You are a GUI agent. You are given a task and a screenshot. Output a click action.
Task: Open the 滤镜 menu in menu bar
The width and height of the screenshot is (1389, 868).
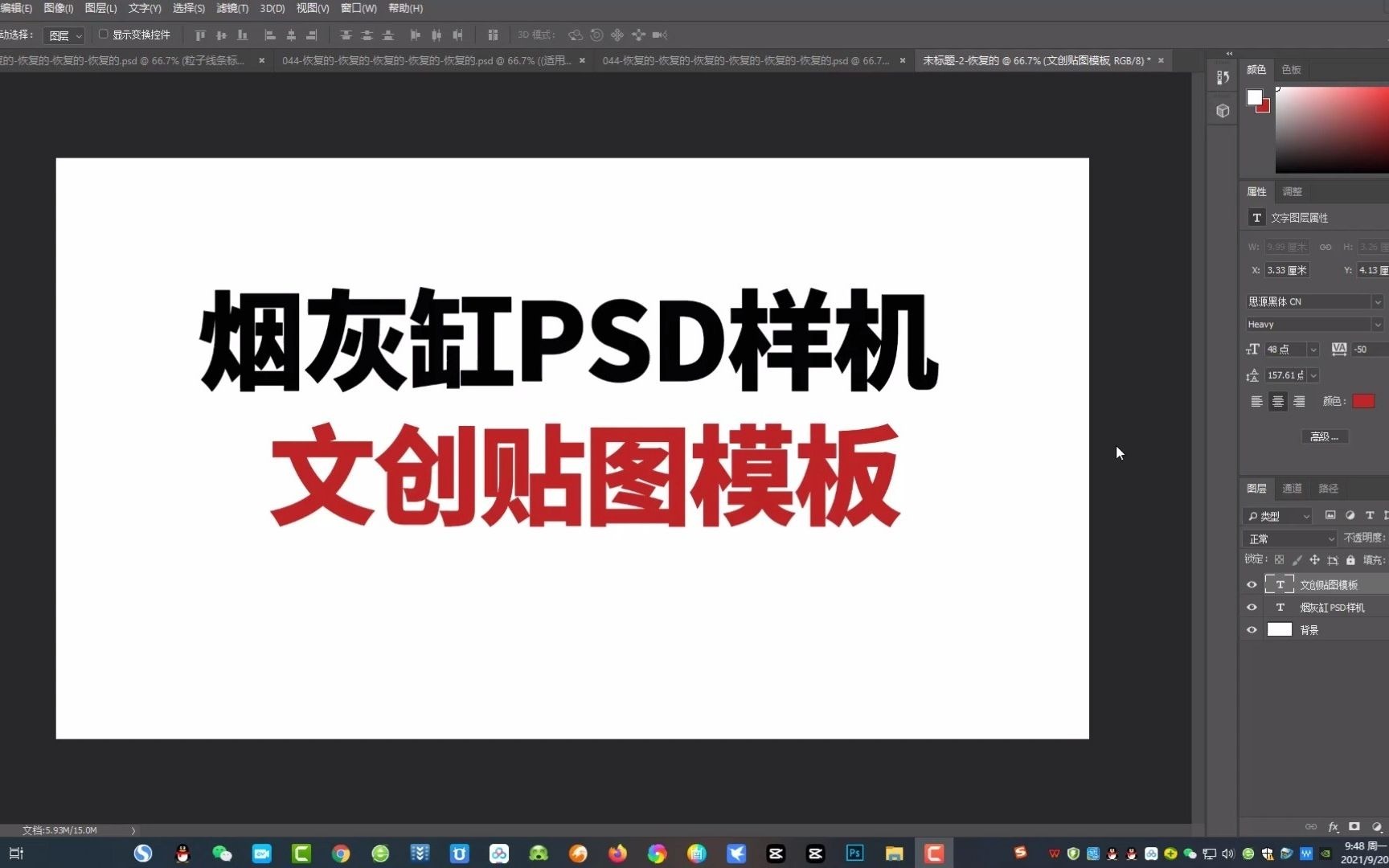tap(231, 8)
